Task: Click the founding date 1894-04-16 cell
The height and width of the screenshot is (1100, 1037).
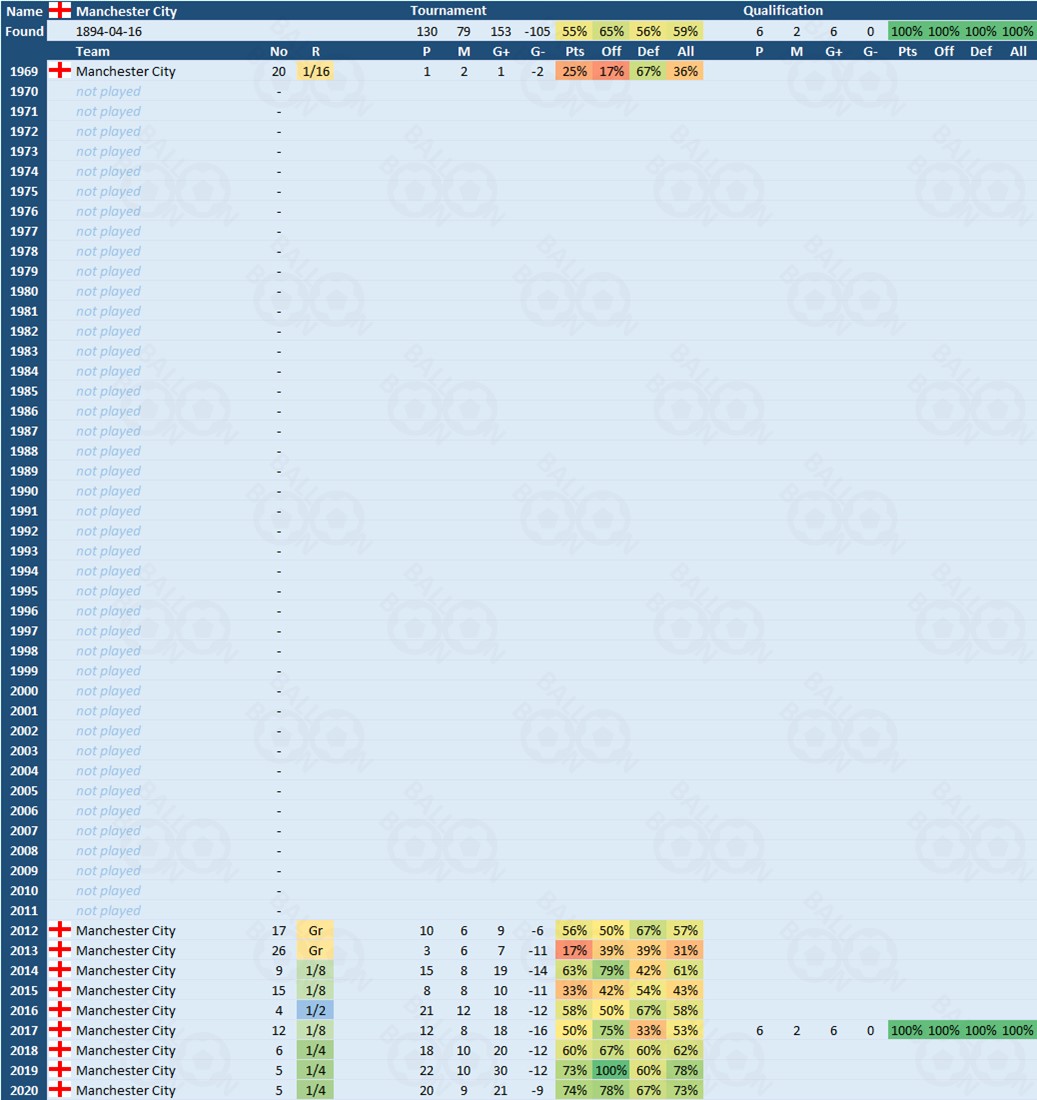Action: point(108,31)
